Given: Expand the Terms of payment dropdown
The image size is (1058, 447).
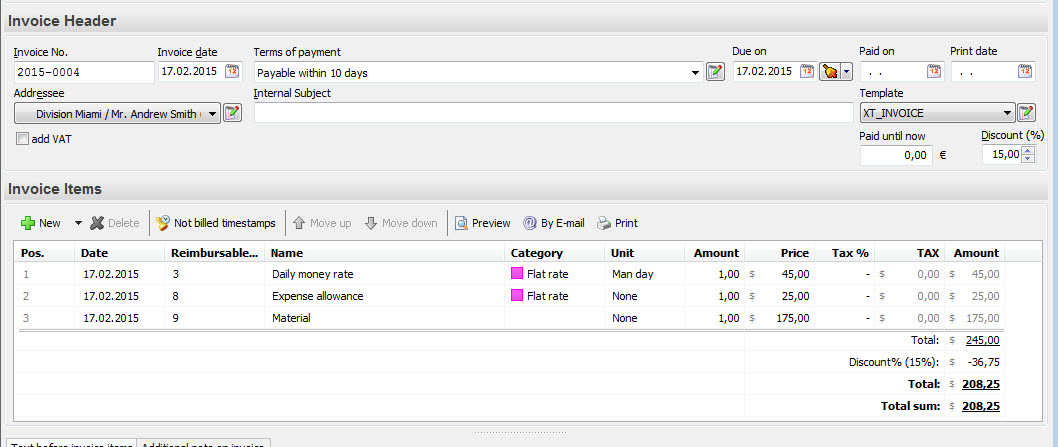Looking at the screenshot, I should [696, 73].
